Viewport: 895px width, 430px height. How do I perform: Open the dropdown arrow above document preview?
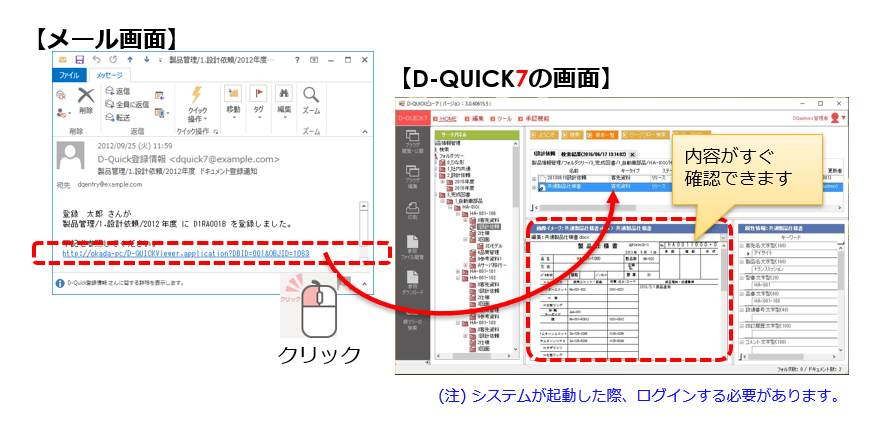[723, 237]
